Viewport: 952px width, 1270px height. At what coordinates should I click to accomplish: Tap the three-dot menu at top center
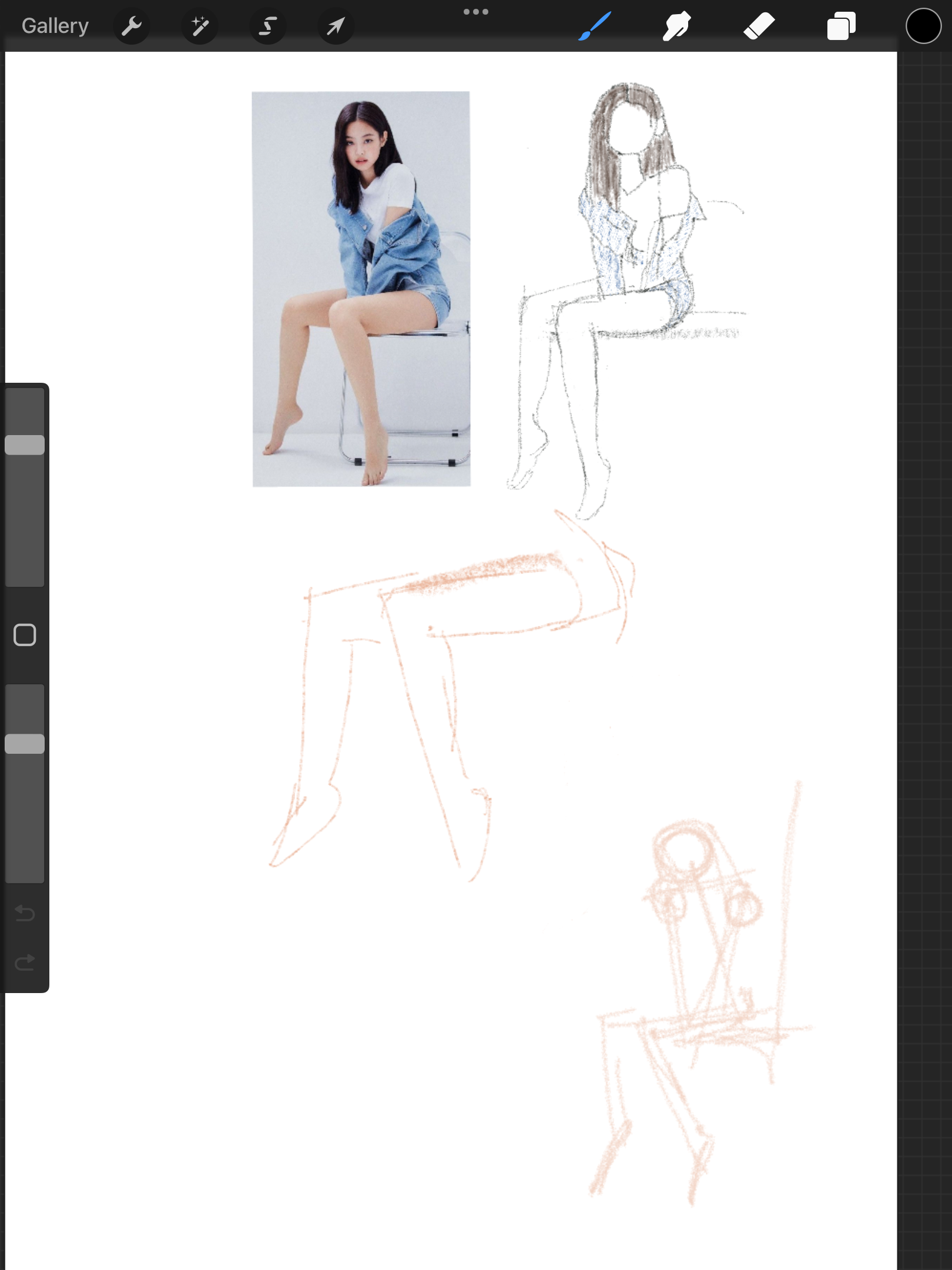tap(476, 12)
